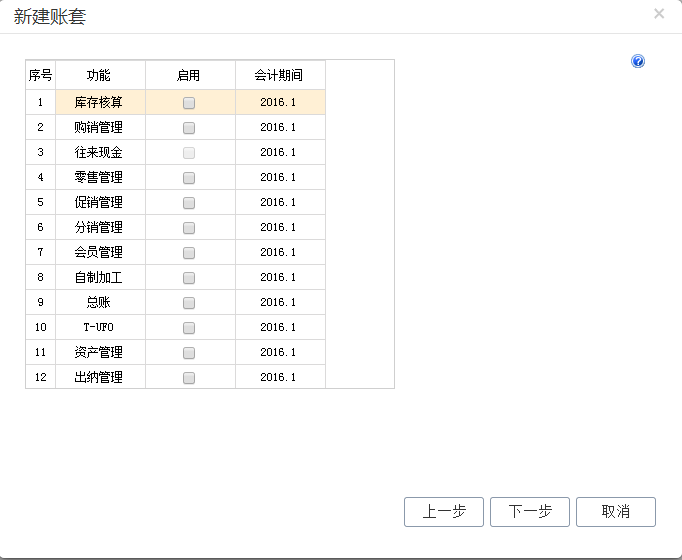Enable the T-UFO checkbox
This screenshot has height=560, width=682.
coord(189,328)
